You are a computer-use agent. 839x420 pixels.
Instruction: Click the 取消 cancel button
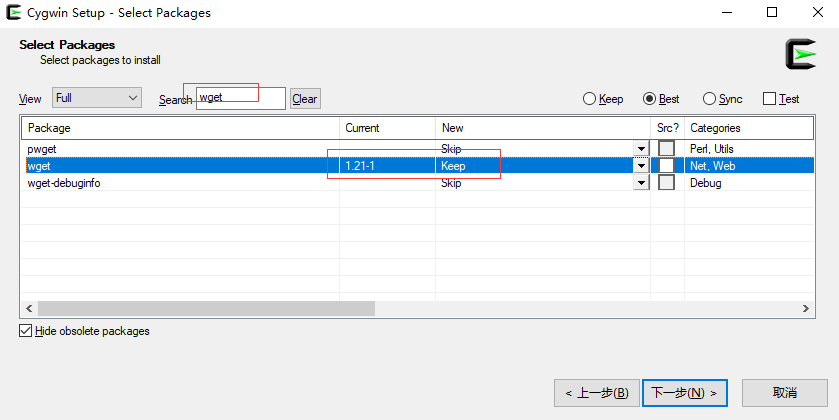click(x=785, y=393)
